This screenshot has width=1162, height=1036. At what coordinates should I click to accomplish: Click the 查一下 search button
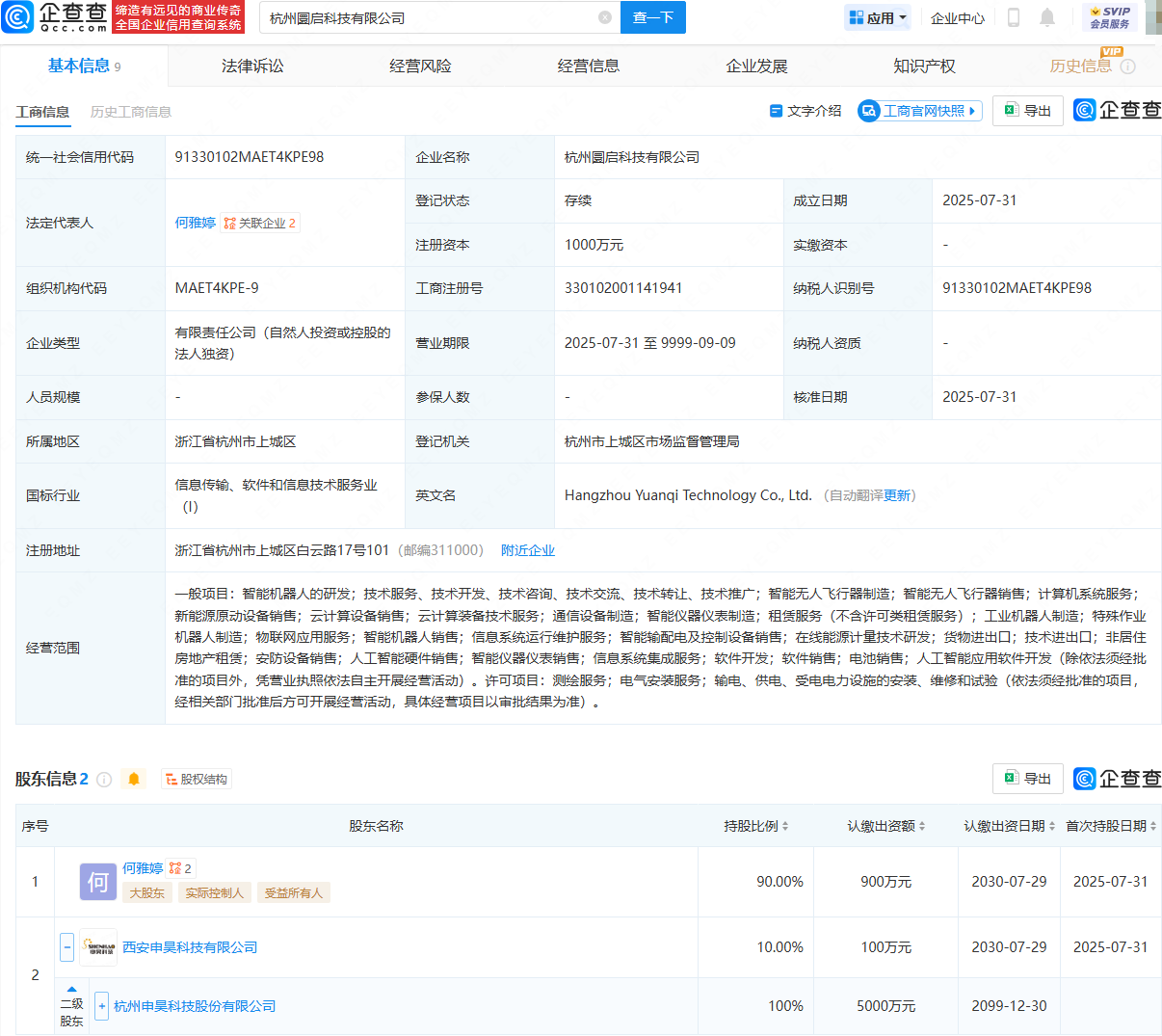coord(652,17)
